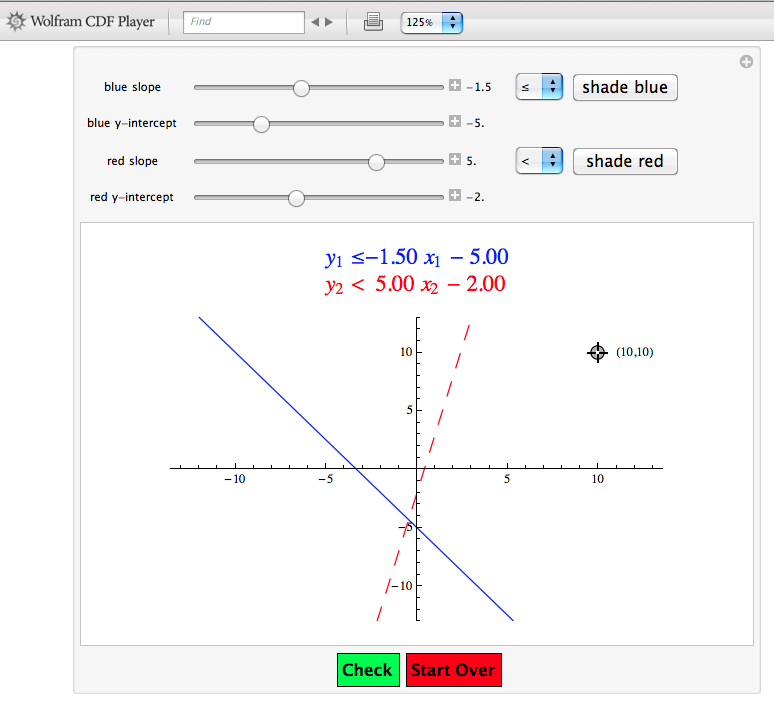Click the blue inequality equation text
Viewport: 774px width, 704px height.
(x=417, y=257)
